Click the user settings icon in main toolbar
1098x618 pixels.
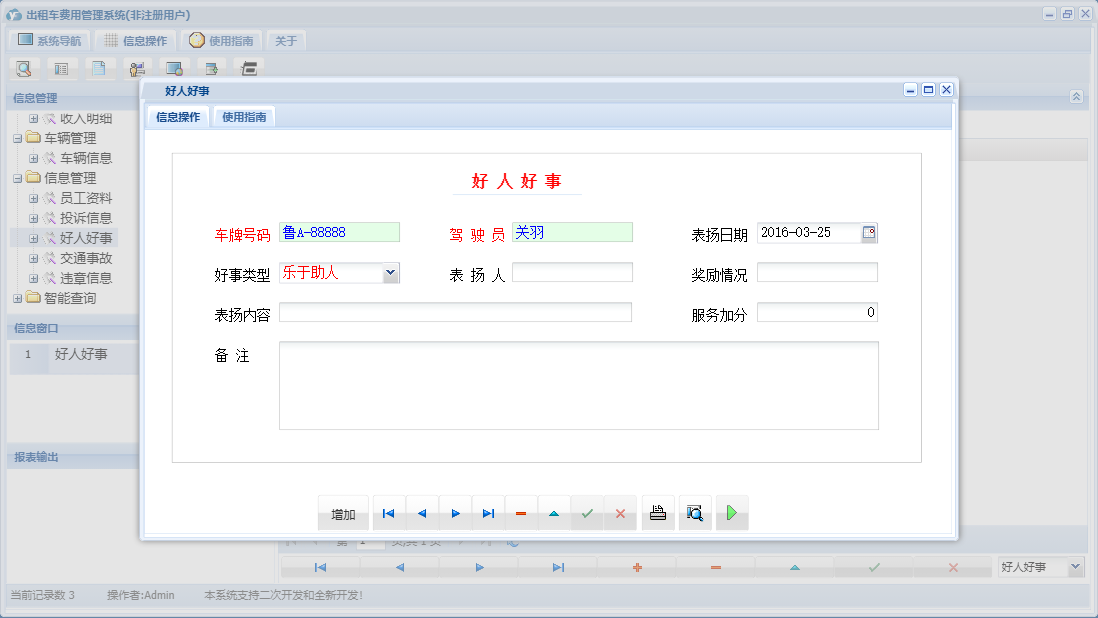tap(137, 69)
